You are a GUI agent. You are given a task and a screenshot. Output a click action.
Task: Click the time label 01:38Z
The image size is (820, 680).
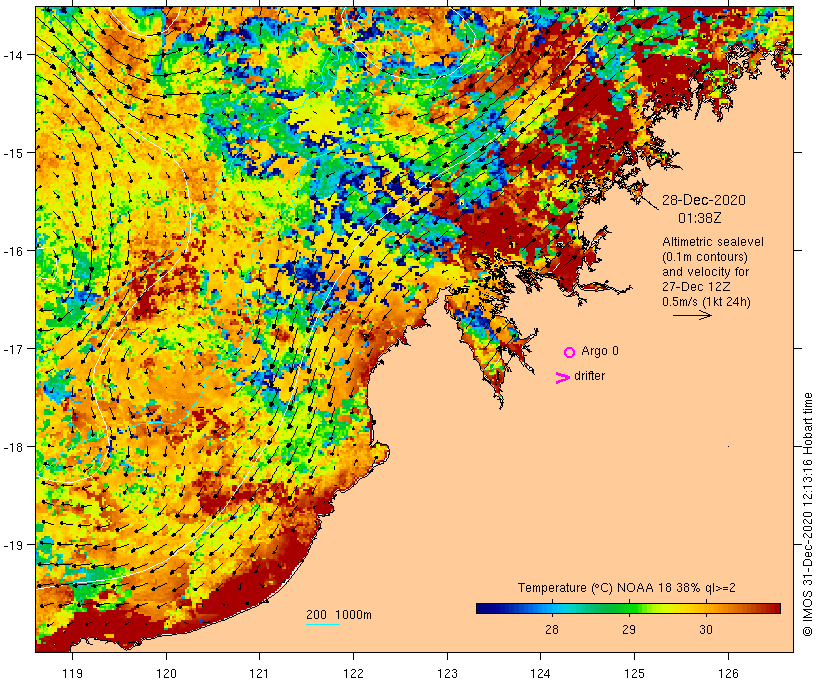pyautogui.click(x=700, y=218)
